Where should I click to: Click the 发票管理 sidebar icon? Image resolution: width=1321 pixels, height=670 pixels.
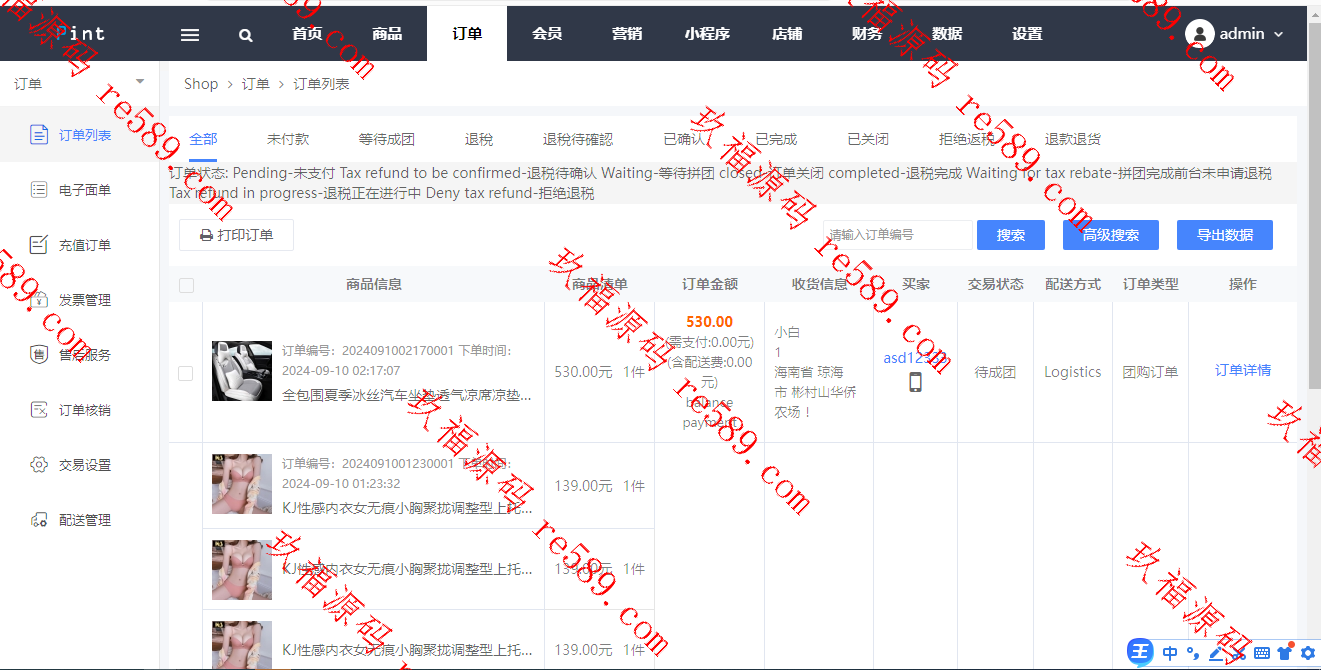pos(39,300)
